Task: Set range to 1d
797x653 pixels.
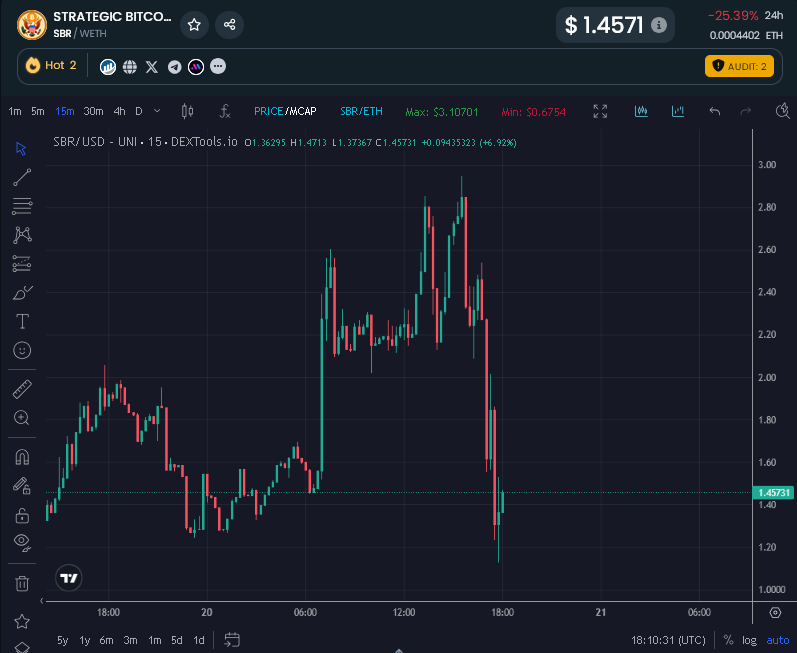Action: tap(199, 640)
